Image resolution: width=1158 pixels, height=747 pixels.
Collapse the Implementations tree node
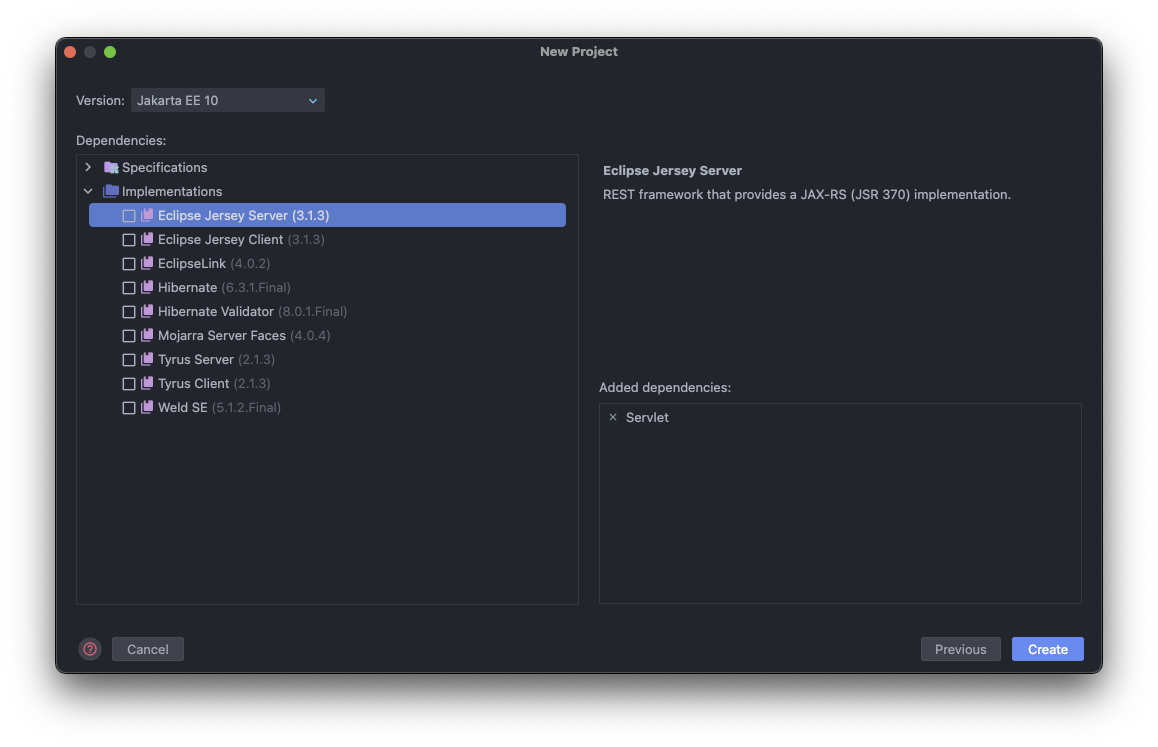tap(87, 191)
